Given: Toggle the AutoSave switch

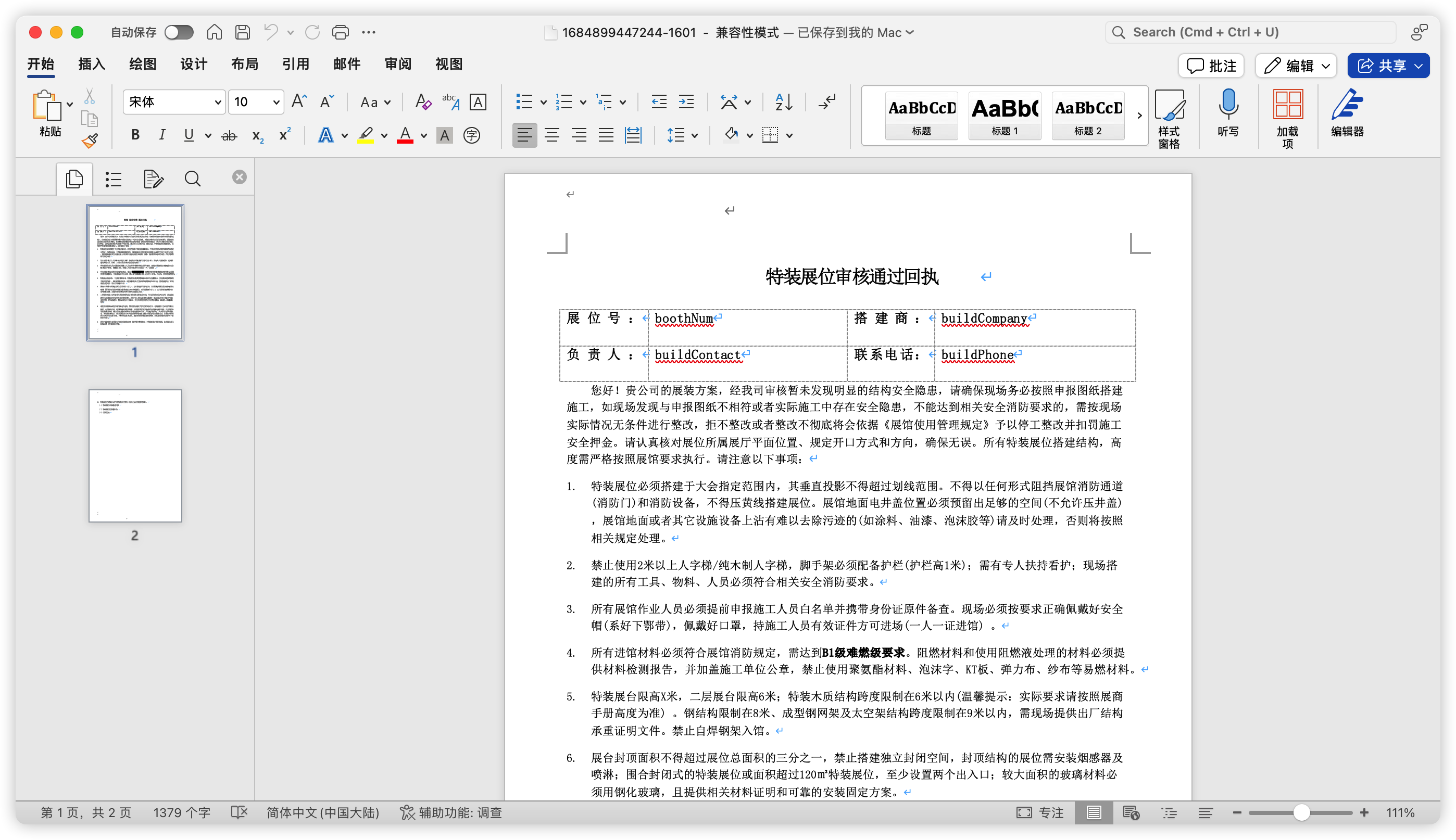Looking at the screenshot, I should pyautogui.click(x=178, y=32).
